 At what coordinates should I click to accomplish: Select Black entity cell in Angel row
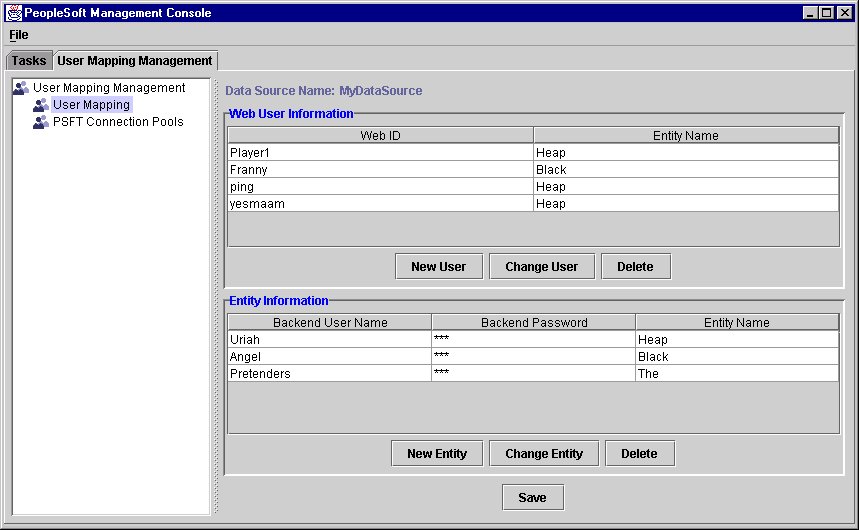coord(737,356)
